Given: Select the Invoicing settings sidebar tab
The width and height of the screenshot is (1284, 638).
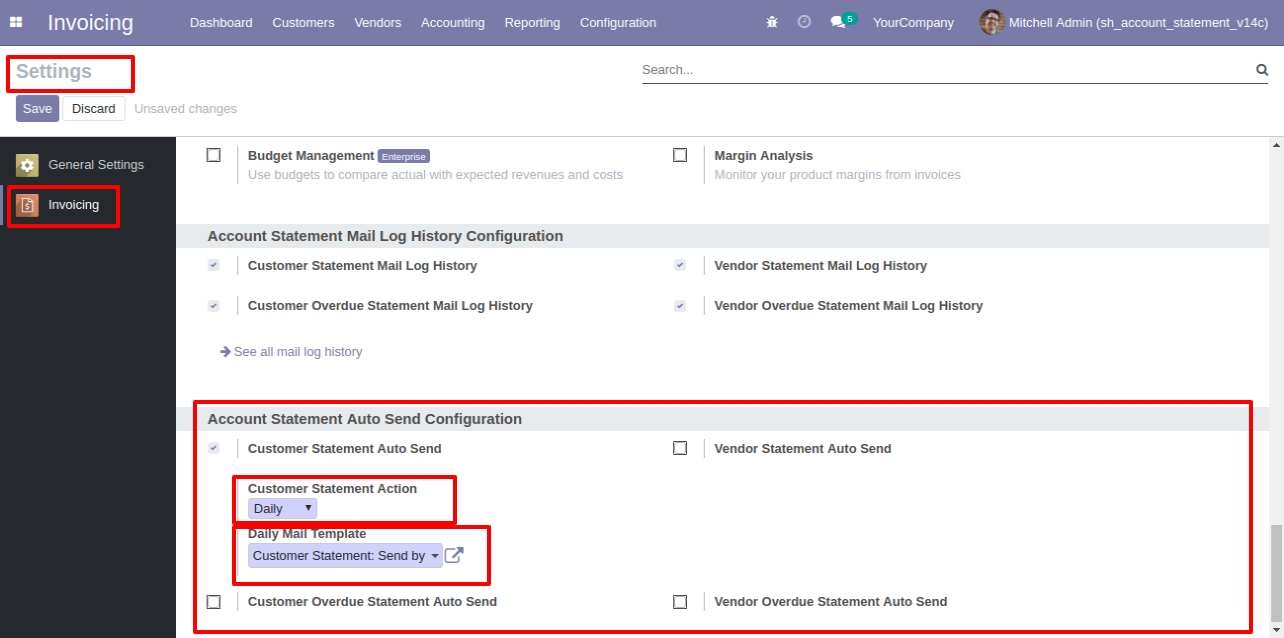Looking at the screenshot, I should tap(88, 205).
